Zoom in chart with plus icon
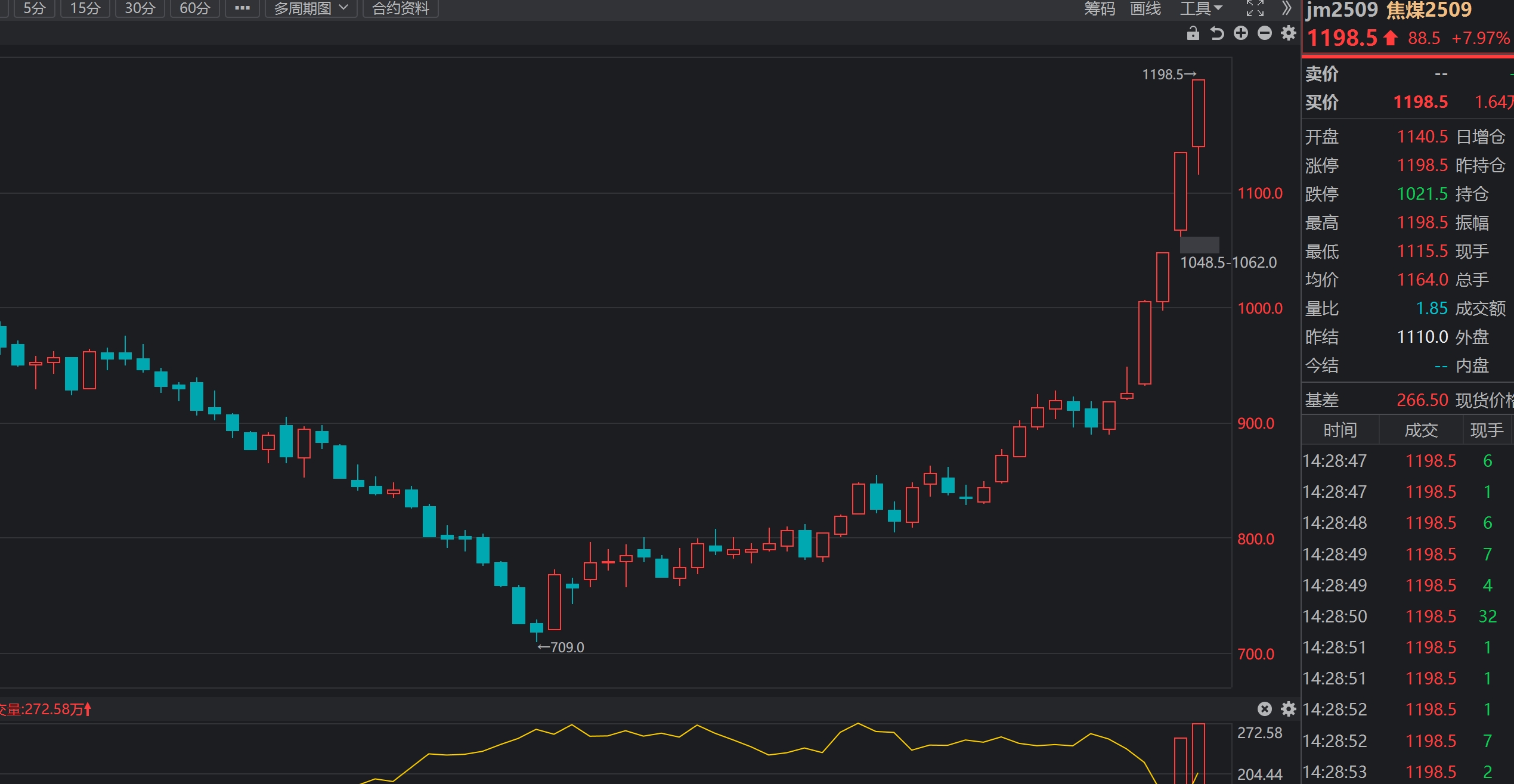Image resolution: width=1514 pixels, height=784 pixels. tap(1241, 33)
